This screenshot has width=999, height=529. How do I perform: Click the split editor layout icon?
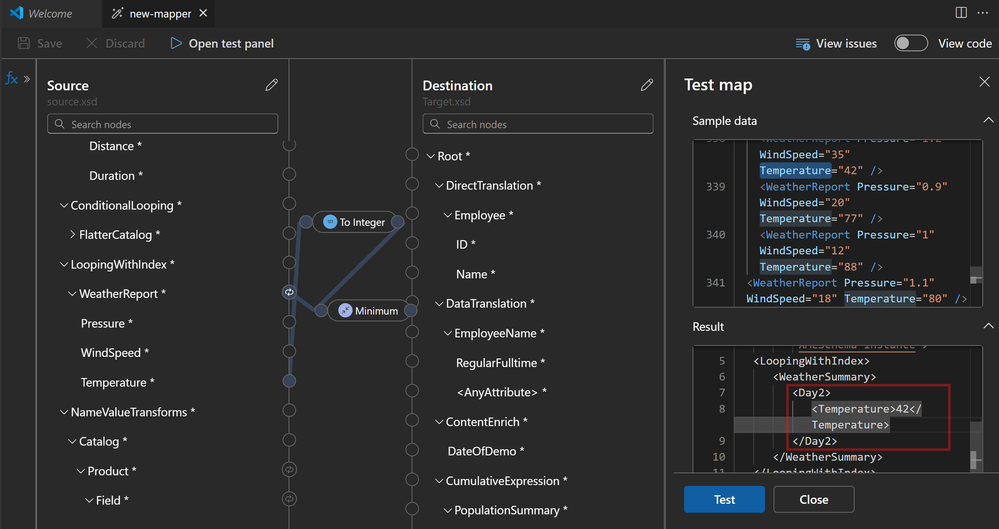click(x=961, y=13)
